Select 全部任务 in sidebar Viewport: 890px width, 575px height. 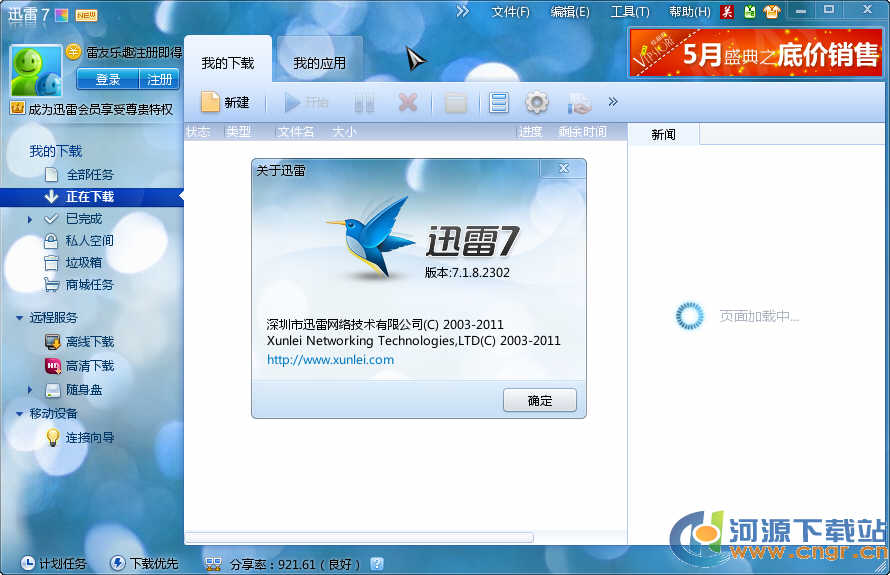click(90, 174)
